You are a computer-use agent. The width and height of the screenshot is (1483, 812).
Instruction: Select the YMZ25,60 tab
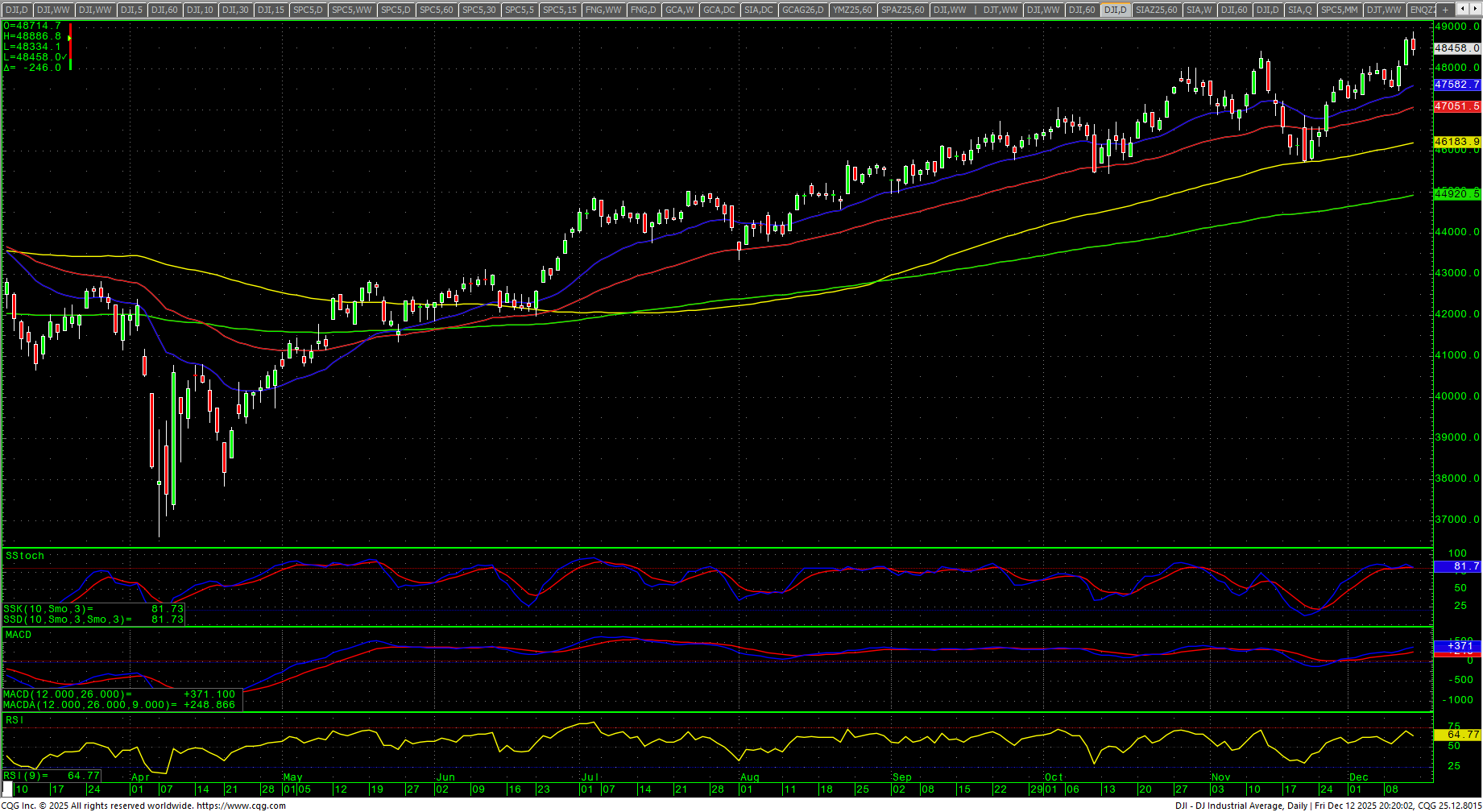pos(852,10)
